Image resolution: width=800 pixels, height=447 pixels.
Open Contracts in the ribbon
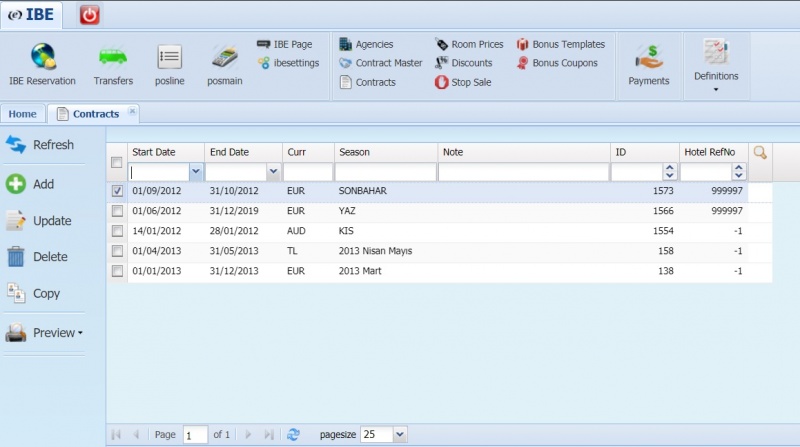pos(367,82)
